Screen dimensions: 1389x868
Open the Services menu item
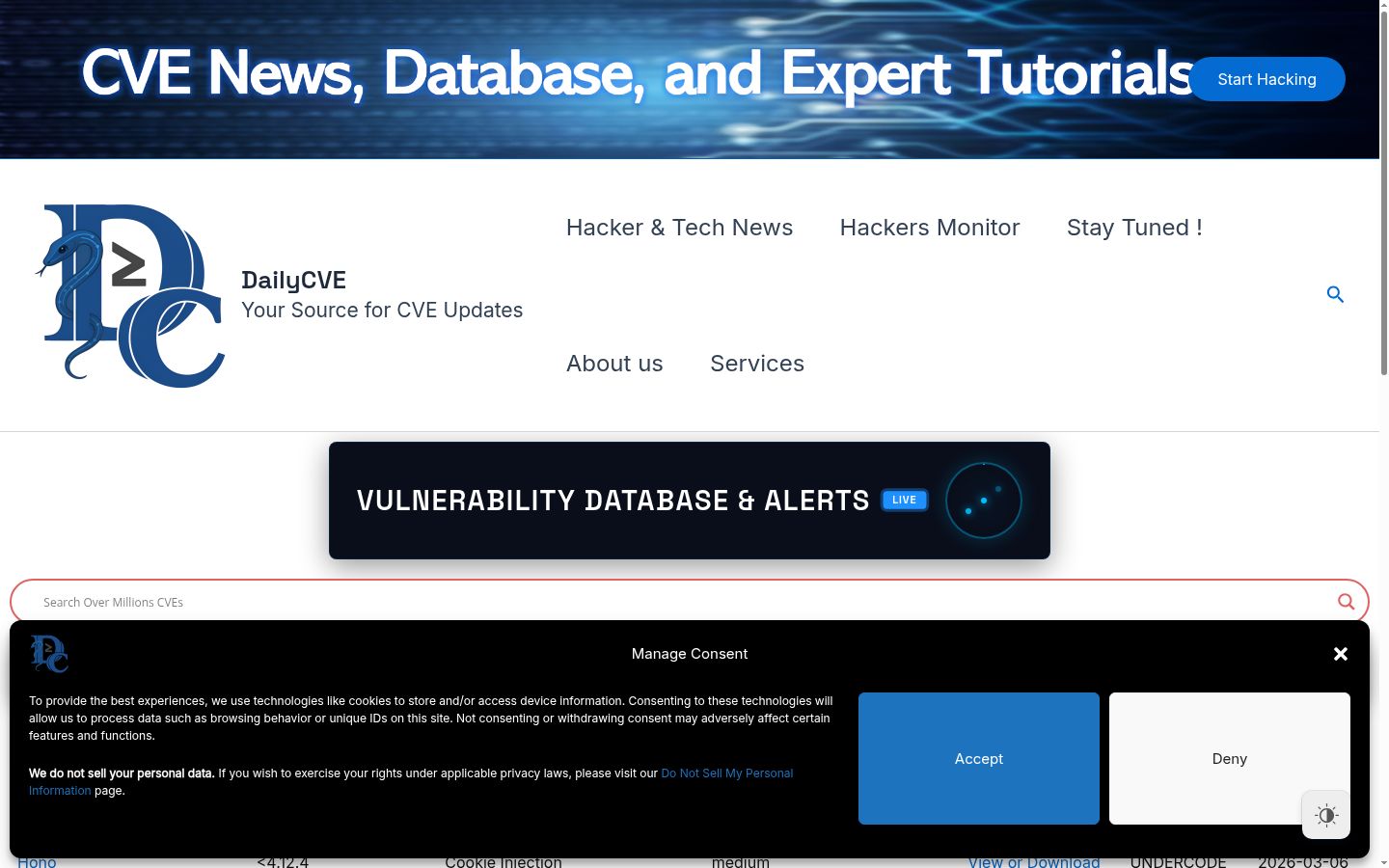point(757,364)
